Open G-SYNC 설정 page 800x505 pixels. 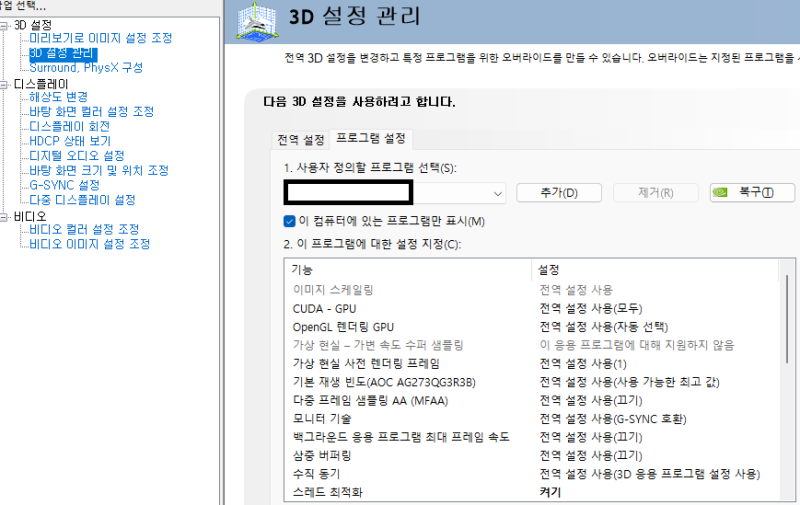click(64, 185)
